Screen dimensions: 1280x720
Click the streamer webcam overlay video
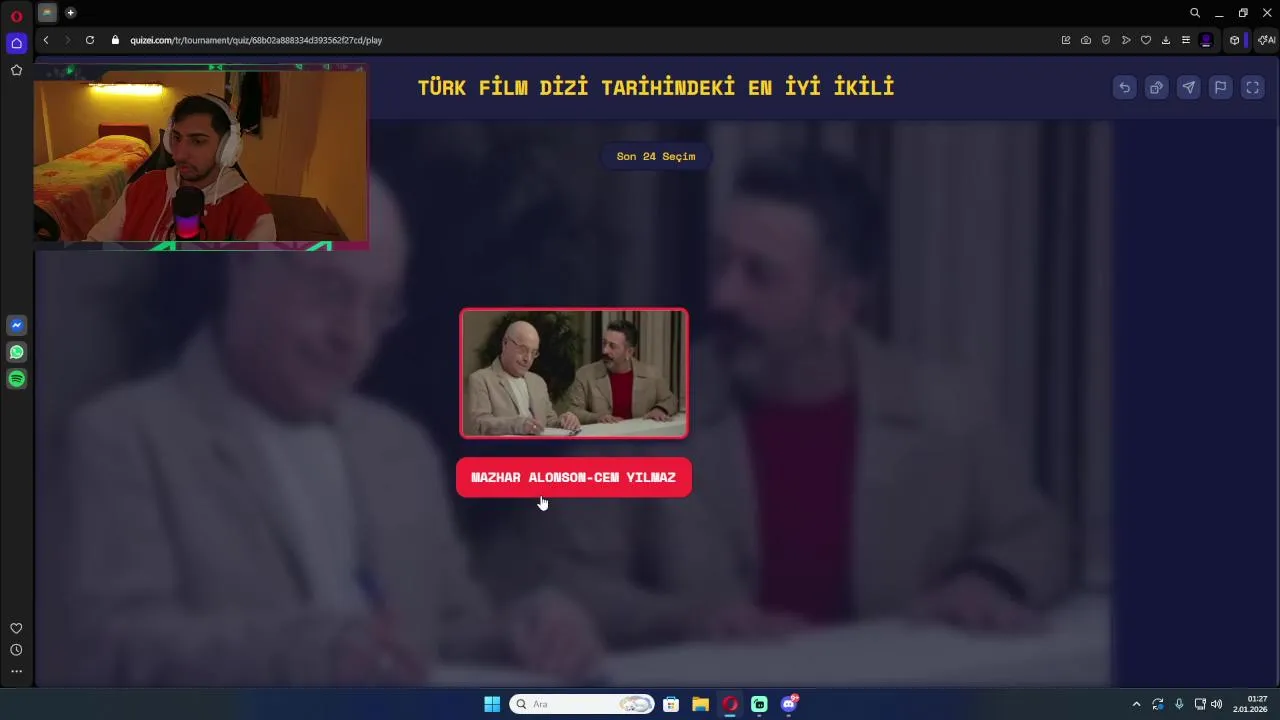coord(201,157)
